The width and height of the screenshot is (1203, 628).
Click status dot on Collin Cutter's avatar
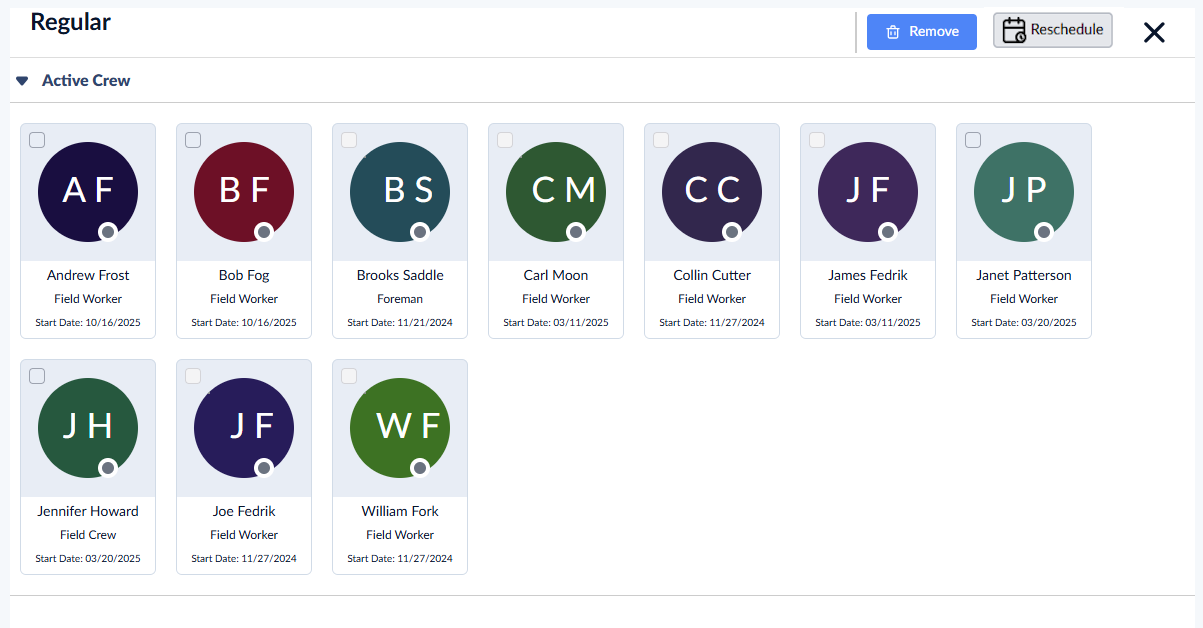pyautogui.click(x=732, y=232)
